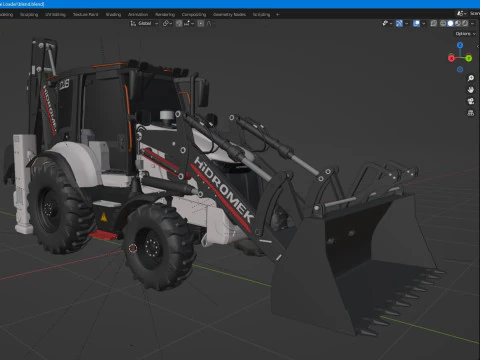Click the green Y axis gizmo handle

pyautogui.click(x=469, y=58)
